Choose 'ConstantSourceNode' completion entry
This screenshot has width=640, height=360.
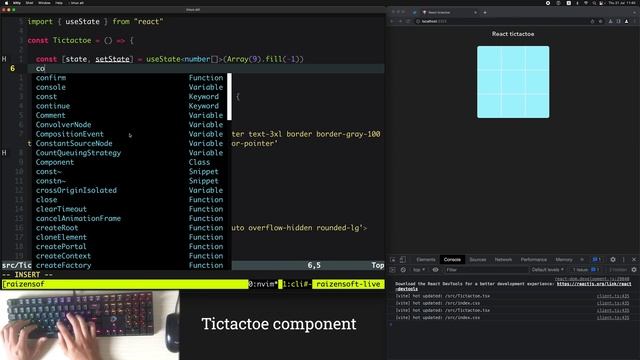(130, 143)
